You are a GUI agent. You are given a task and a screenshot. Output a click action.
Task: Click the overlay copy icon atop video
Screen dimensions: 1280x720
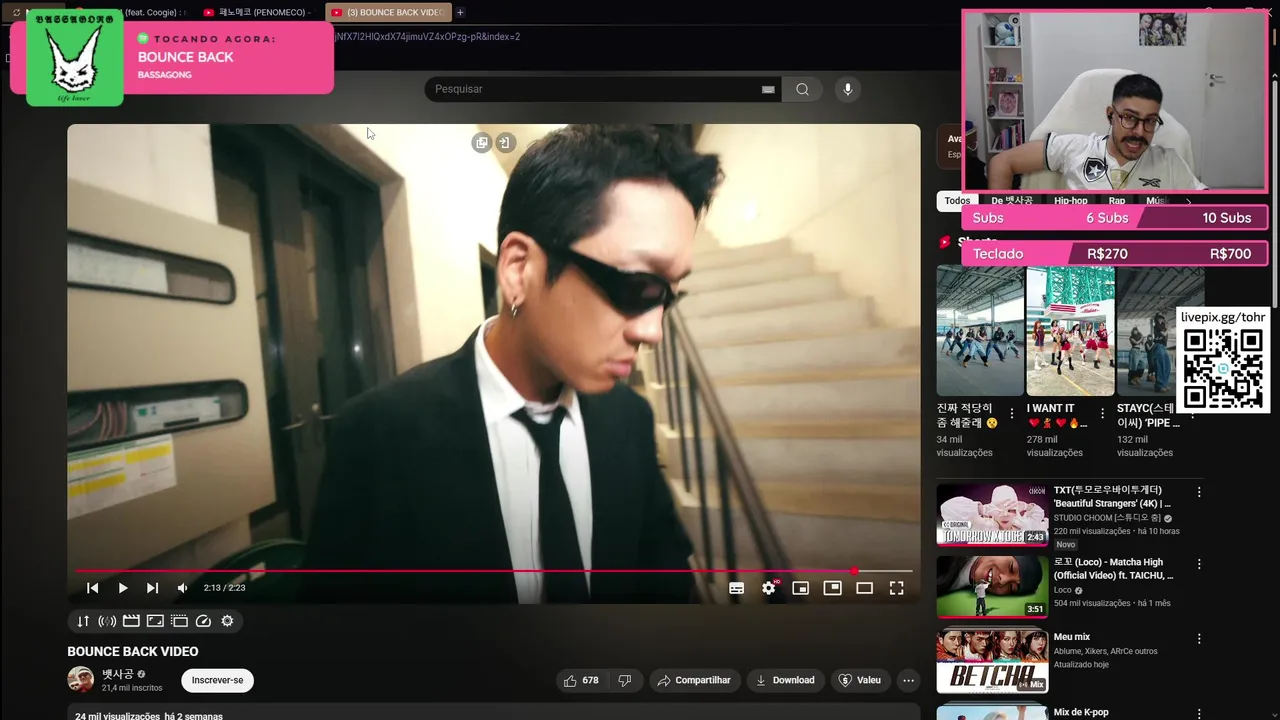(482, 143)
